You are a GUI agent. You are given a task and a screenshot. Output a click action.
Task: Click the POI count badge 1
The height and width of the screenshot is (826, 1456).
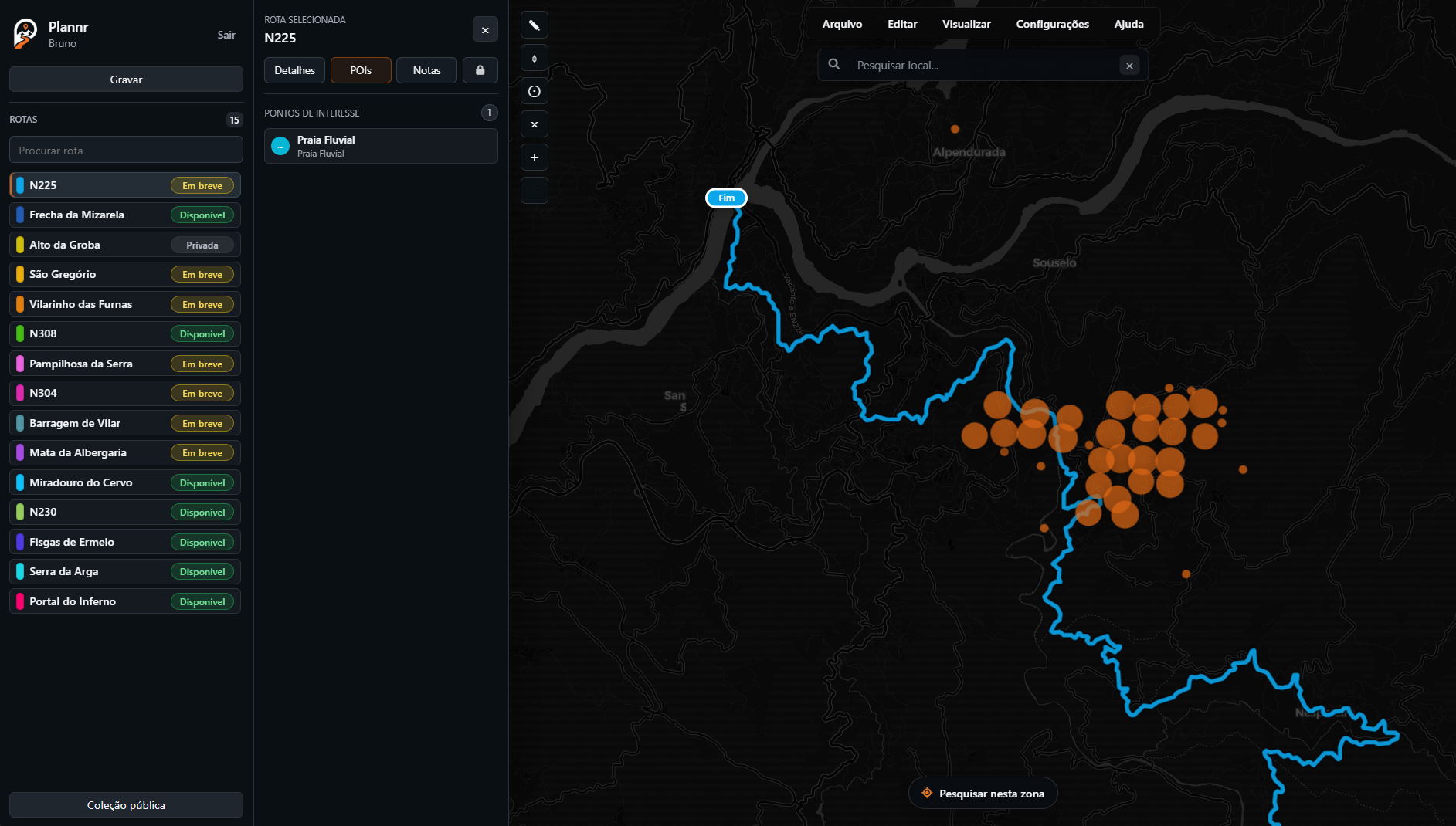click(489, 113)
